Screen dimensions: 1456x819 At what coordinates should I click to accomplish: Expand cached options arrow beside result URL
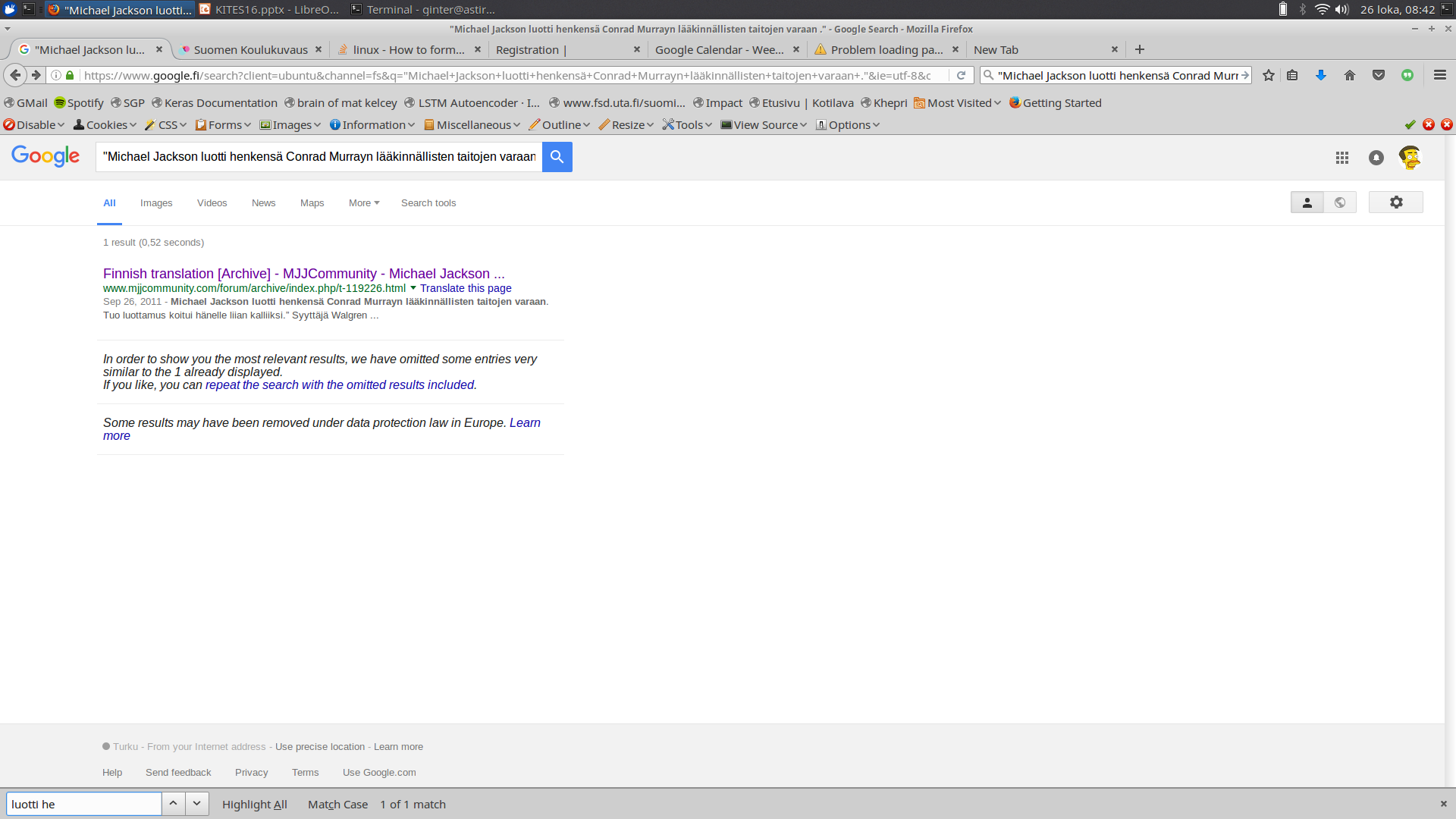pyautogui.click(x=413, y=288)
